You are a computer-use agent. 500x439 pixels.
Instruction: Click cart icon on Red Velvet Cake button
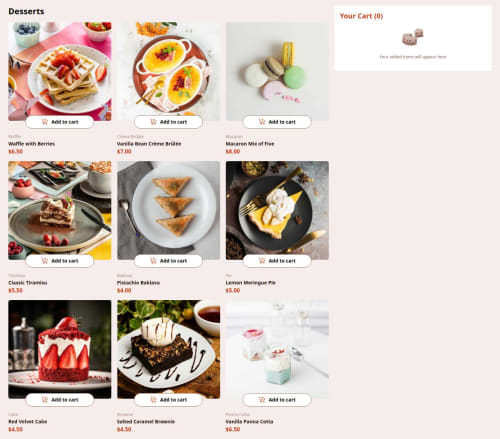point(44,400)
